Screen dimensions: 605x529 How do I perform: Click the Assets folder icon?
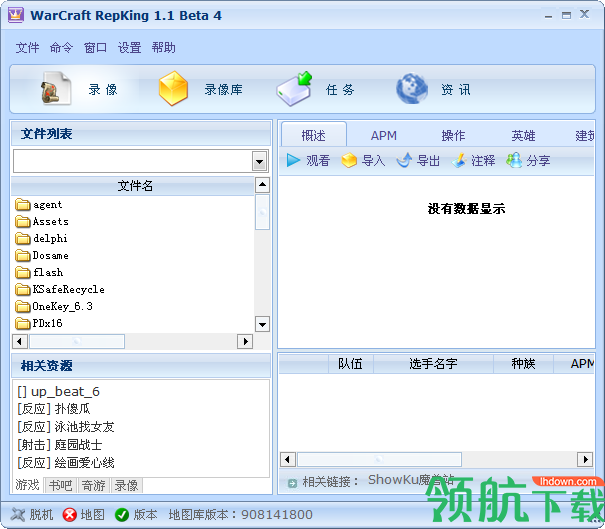[x=23, y=221]
